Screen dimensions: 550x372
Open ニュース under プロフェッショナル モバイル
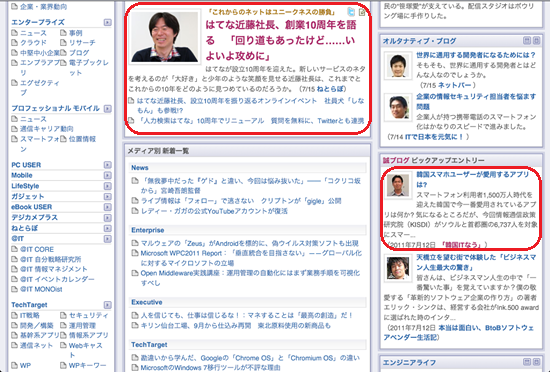(x=33, y=119)
